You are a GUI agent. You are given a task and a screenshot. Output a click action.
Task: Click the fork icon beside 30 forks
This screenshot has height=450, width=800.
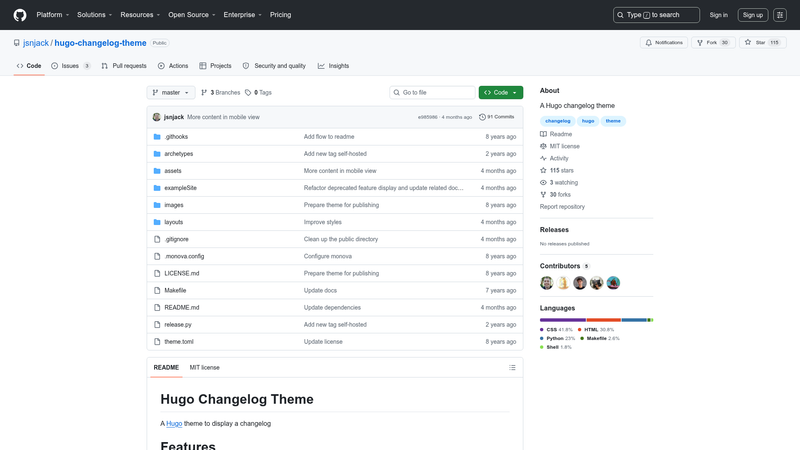pos(543,194)
